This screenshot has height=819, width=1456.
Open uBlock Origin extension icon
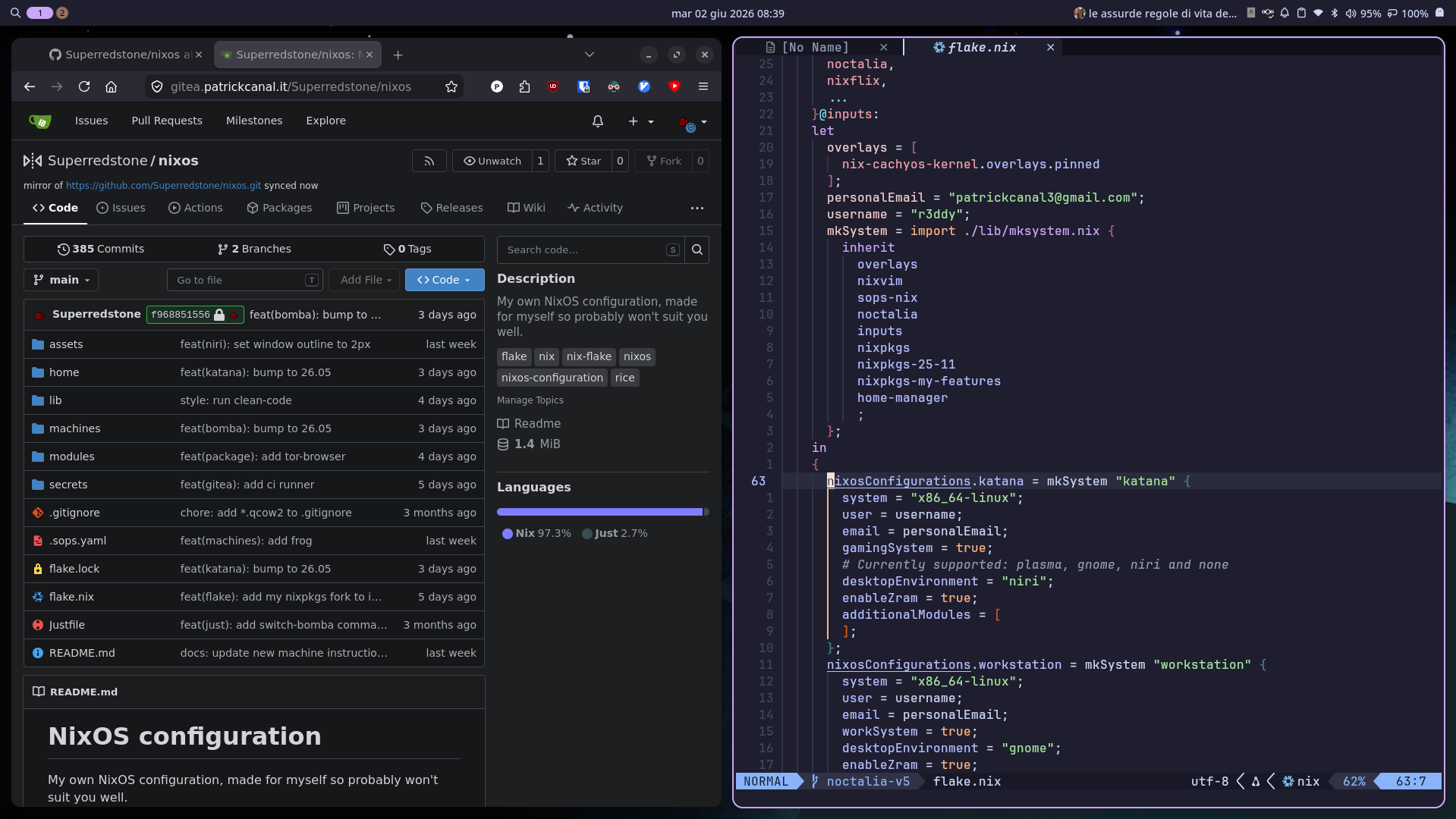pyautogui.click(x=553, y=87)
